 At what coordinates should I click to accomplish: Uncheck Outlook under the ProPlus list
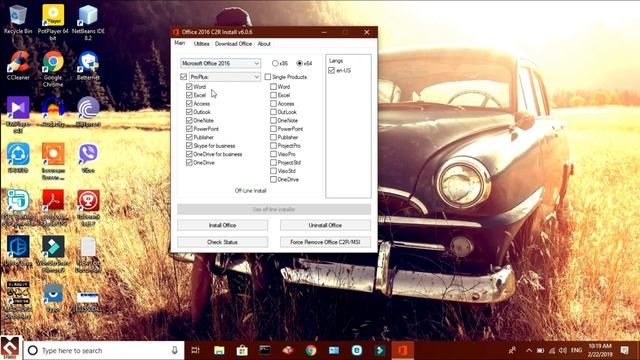[189, 112]
